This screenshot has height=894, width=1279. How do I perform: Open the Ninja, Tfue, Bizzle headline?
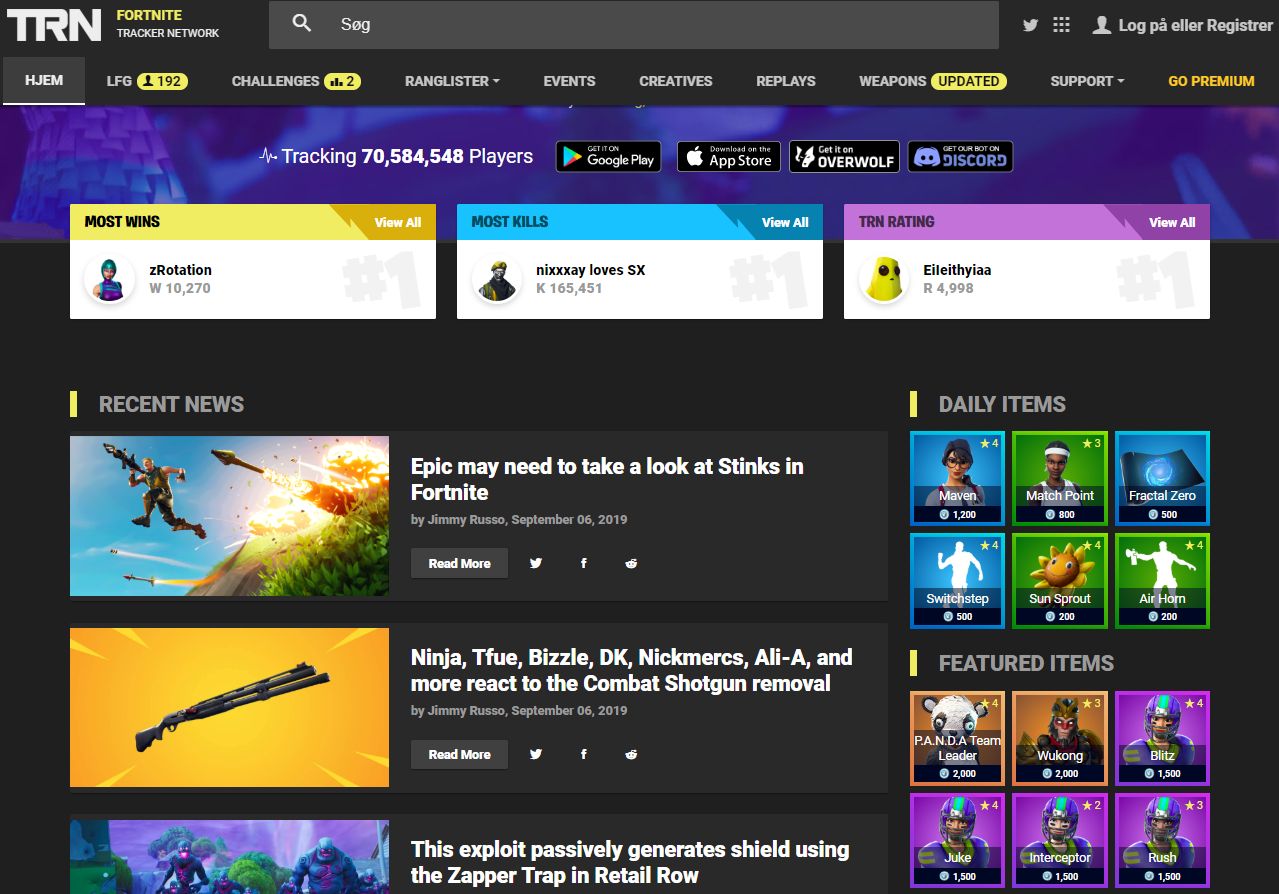tap(632, 670)
